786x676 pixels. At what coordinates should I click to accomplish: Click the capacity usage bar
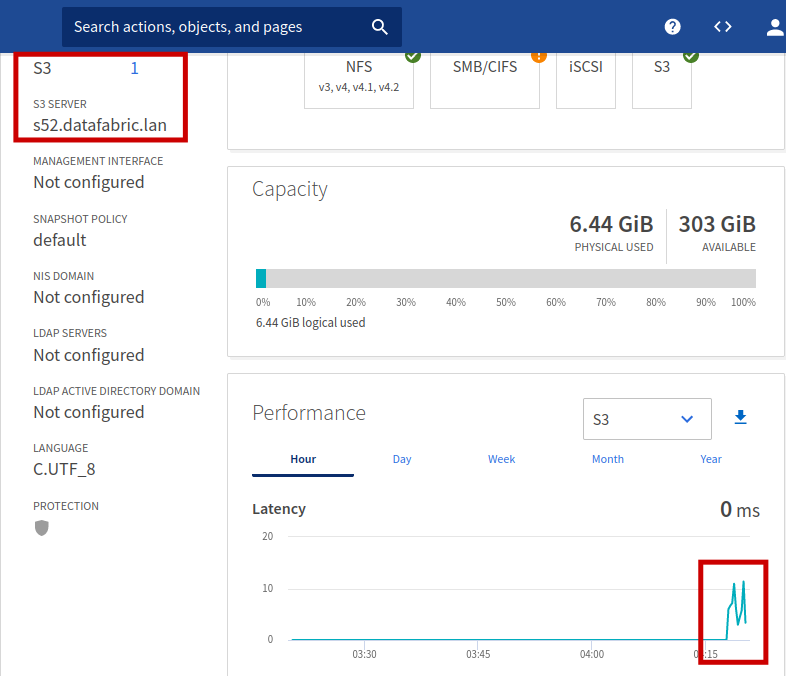(506, 279)
